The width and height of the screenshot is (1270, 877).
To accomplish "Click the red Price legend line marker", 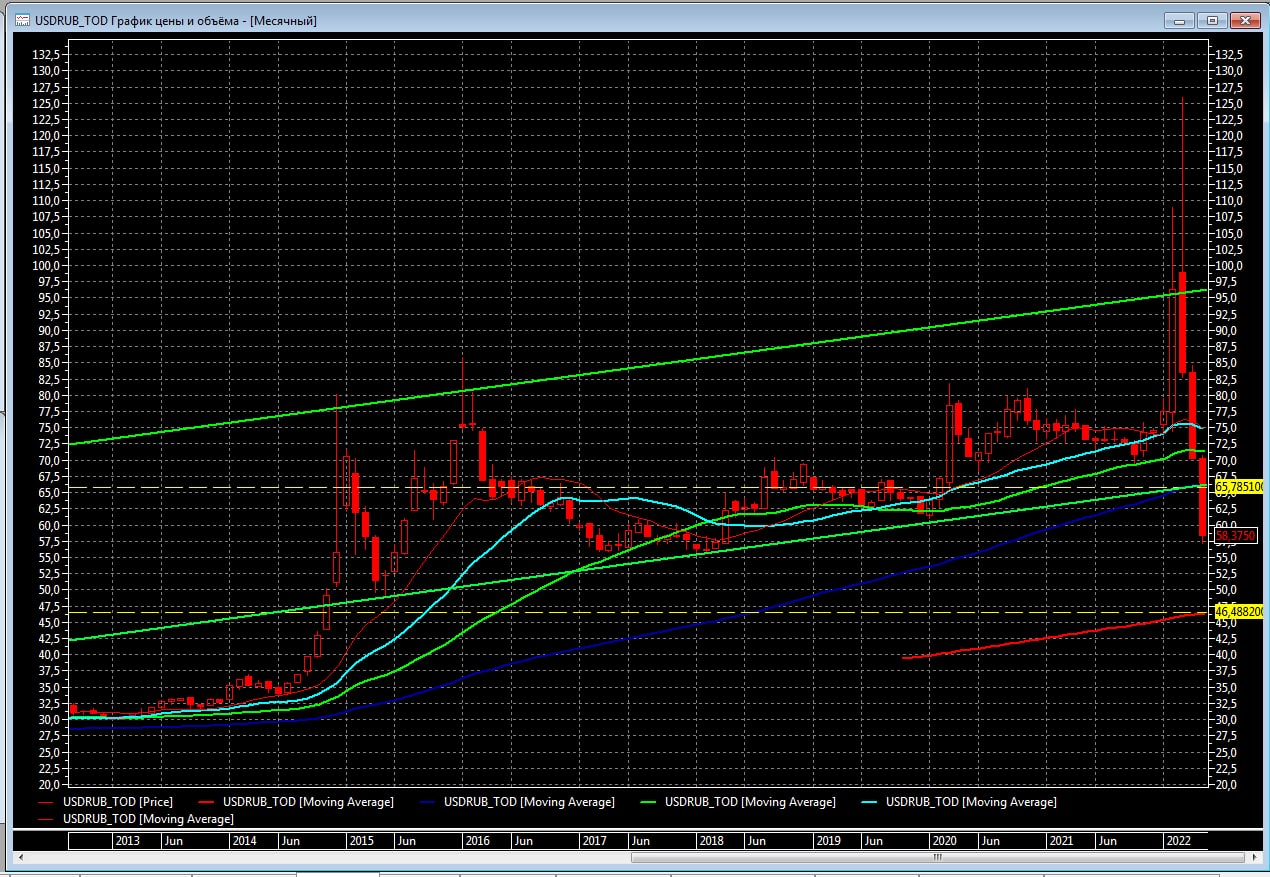I will click(47, 802).
